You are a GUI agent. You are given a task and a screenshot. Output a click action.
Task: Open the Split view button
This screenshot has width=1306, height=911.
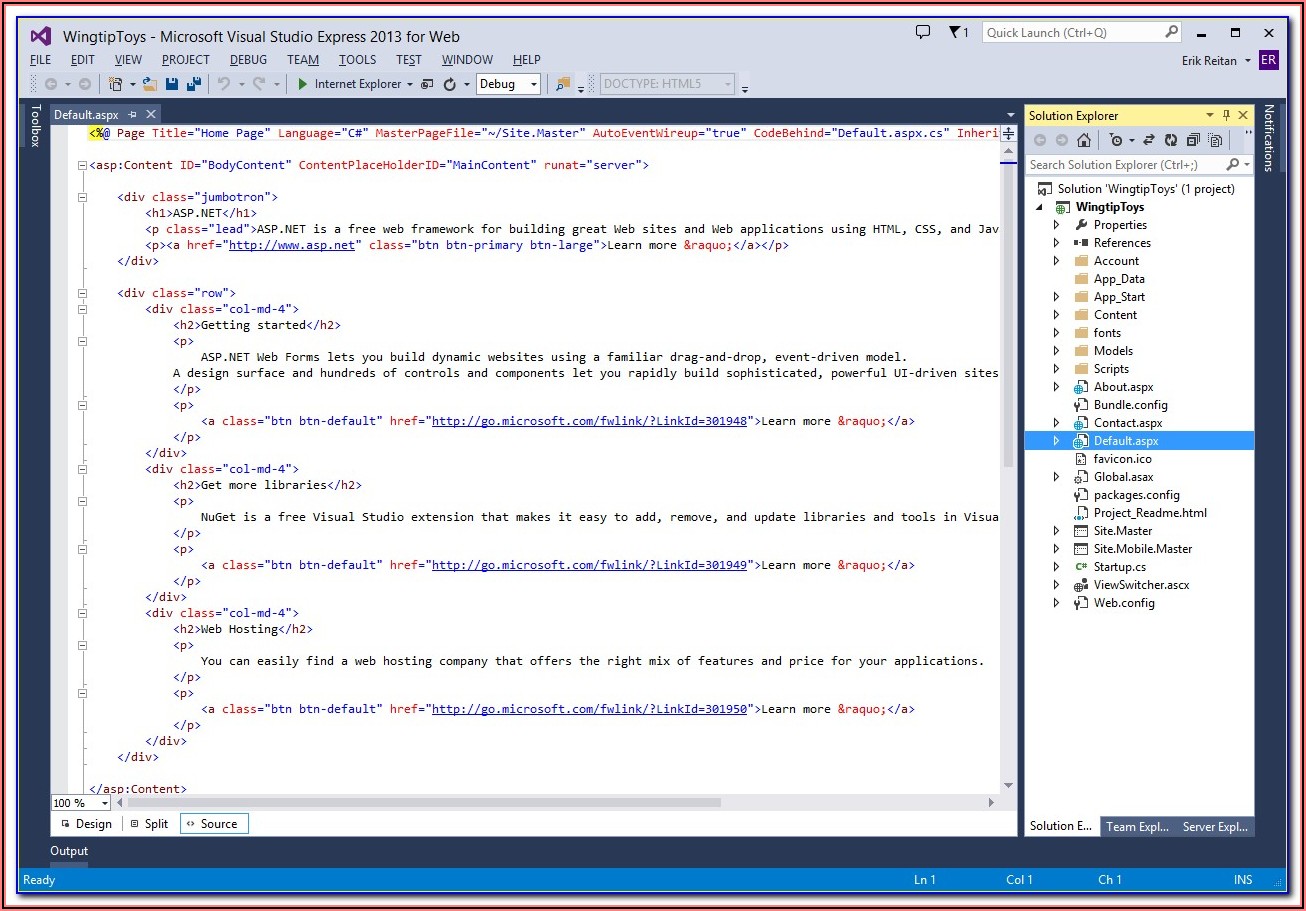pos(149,824)
